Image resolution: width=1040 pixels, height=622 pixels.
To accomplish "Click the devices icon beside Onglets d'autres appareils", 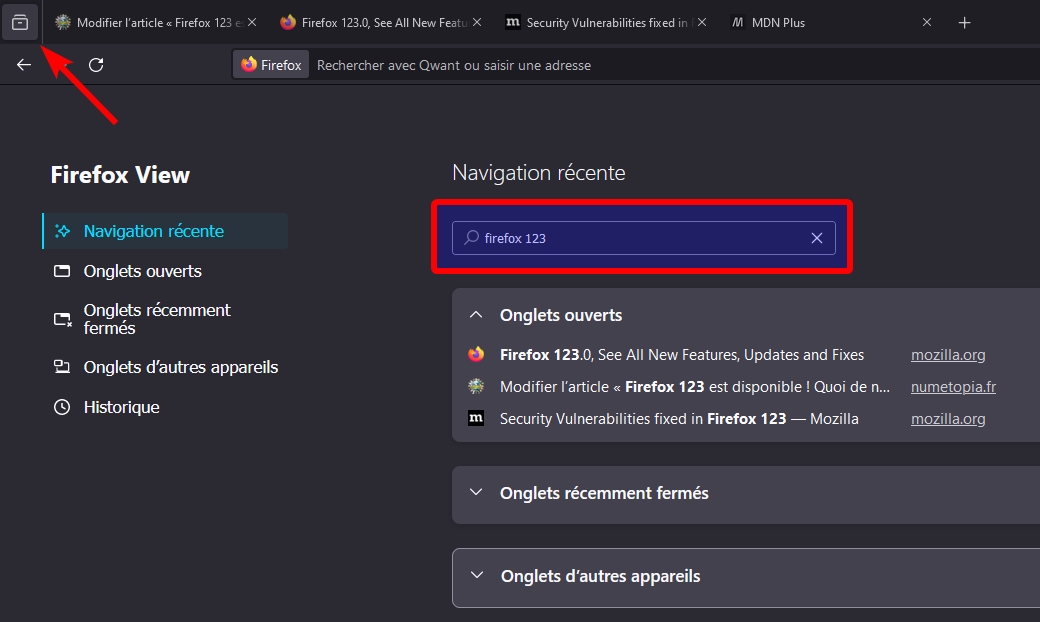I will 62,367.
